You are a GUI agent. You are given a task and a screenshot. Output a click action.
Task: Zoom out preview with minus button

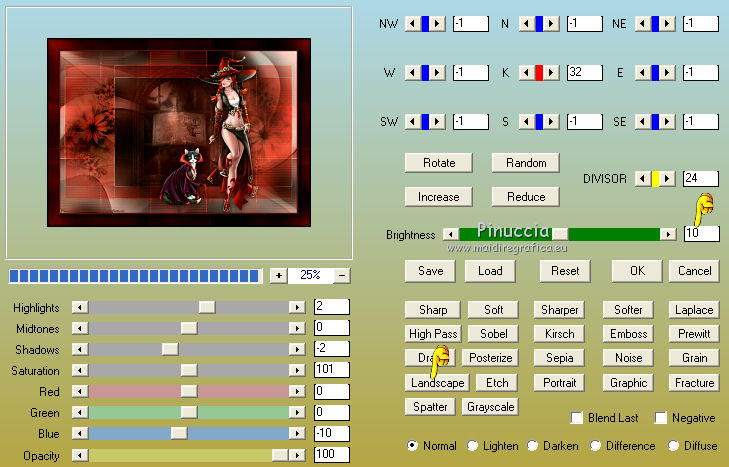tap(342, 275)
